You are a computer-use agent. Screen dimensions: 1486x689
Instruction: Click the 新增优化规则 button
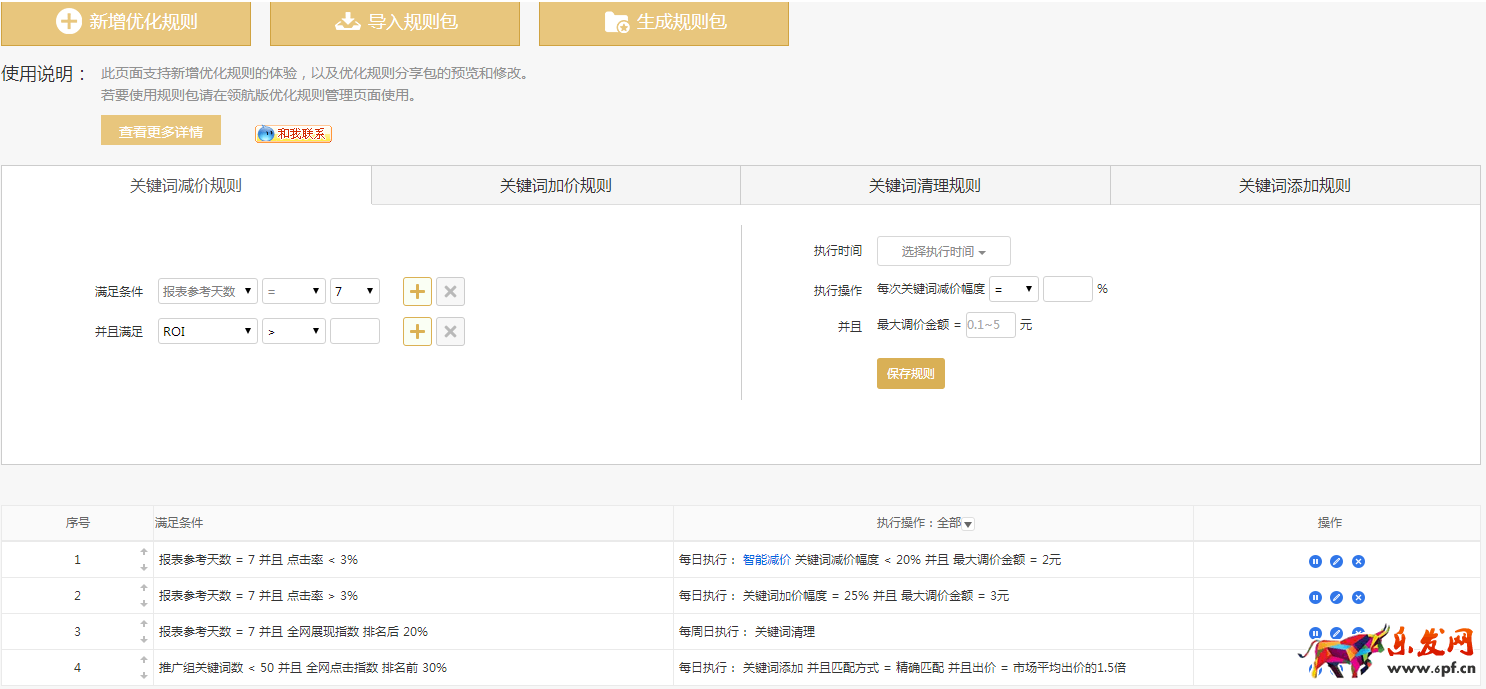[126, 23]
